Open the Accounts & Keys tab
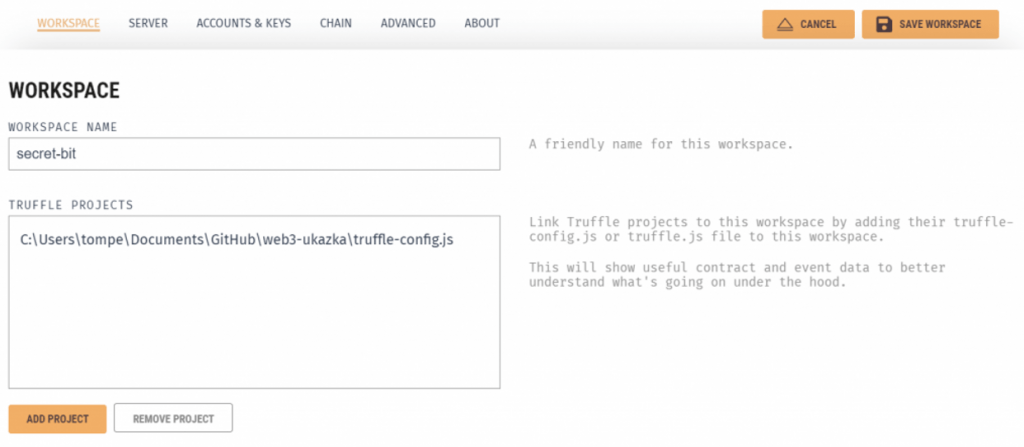The height and width of the screenshot is (447, 1024). pyautogui.click(x=244, y=23)
